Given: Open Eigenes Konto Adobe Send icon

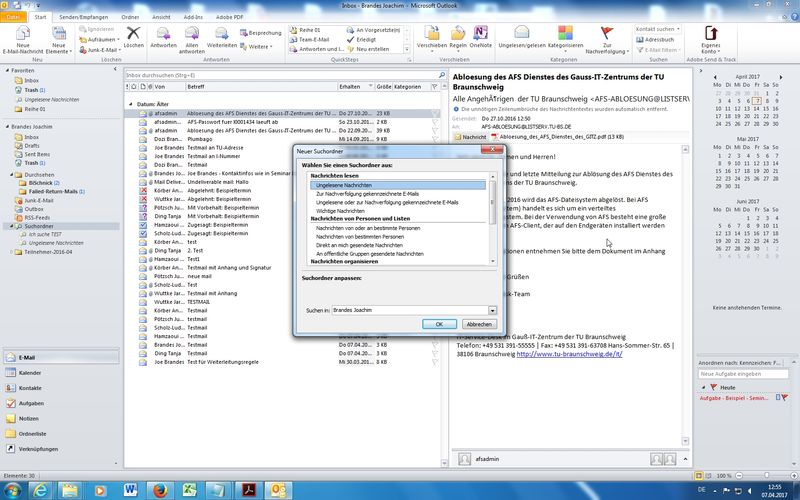Looking at the screenshot, I should point(711,40).
